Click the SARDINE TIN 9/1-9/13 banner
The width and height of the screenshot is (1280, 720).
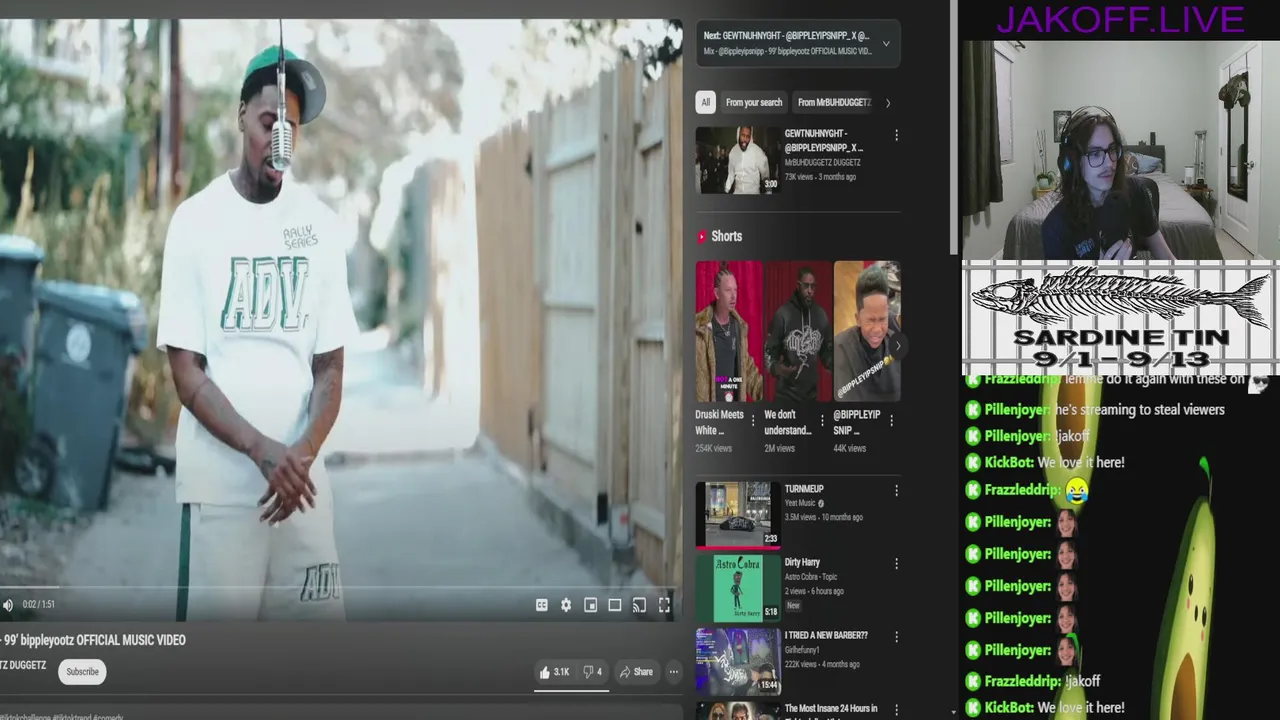click(x=1120, y=317)
